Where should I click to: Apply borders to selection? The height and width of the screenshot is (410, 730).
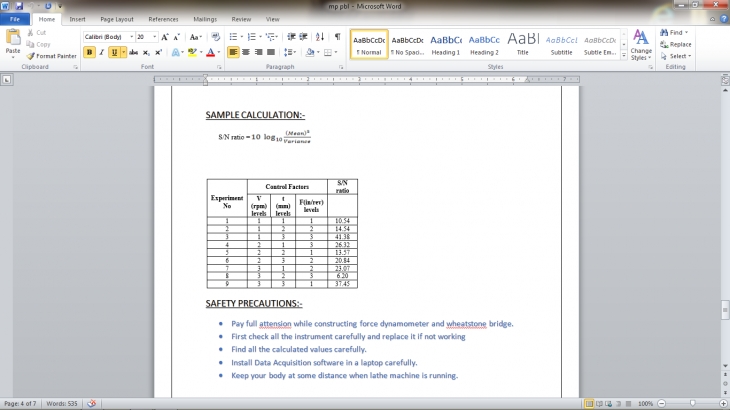[328, 52]
